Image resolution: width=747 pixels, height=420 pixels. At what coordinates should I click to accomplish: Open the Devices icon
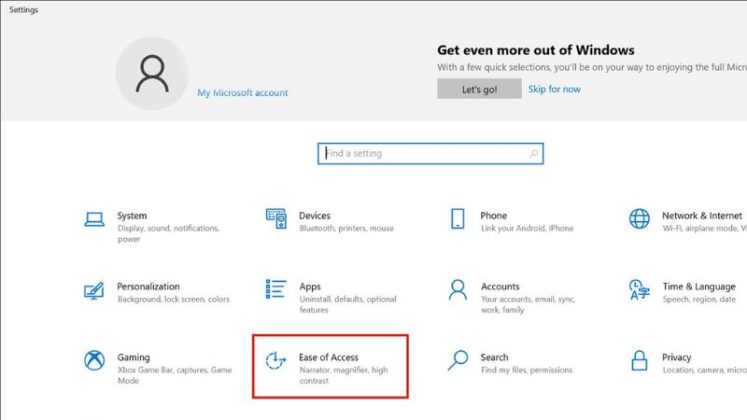click(x=277, y=220)
